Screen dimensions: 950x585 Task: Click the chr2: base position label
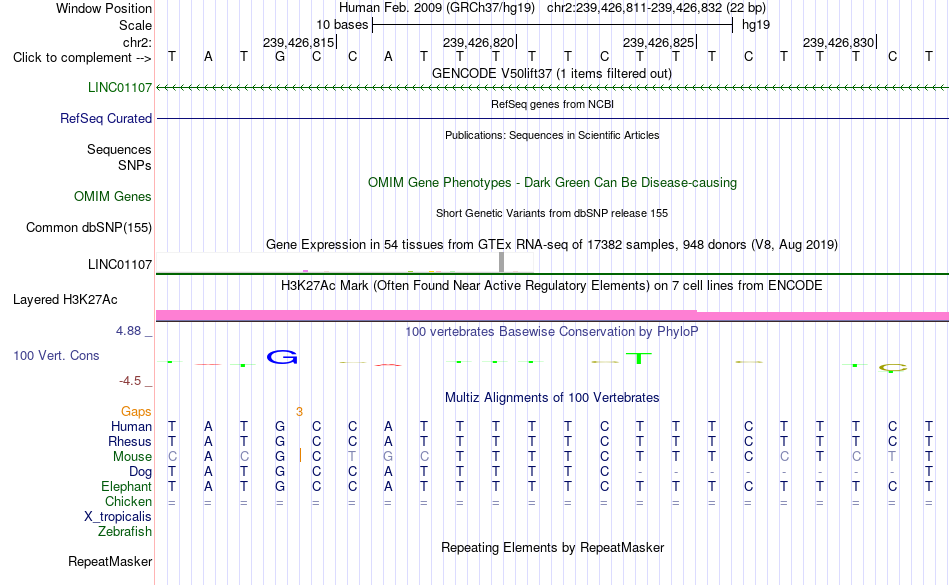[137, 42]
